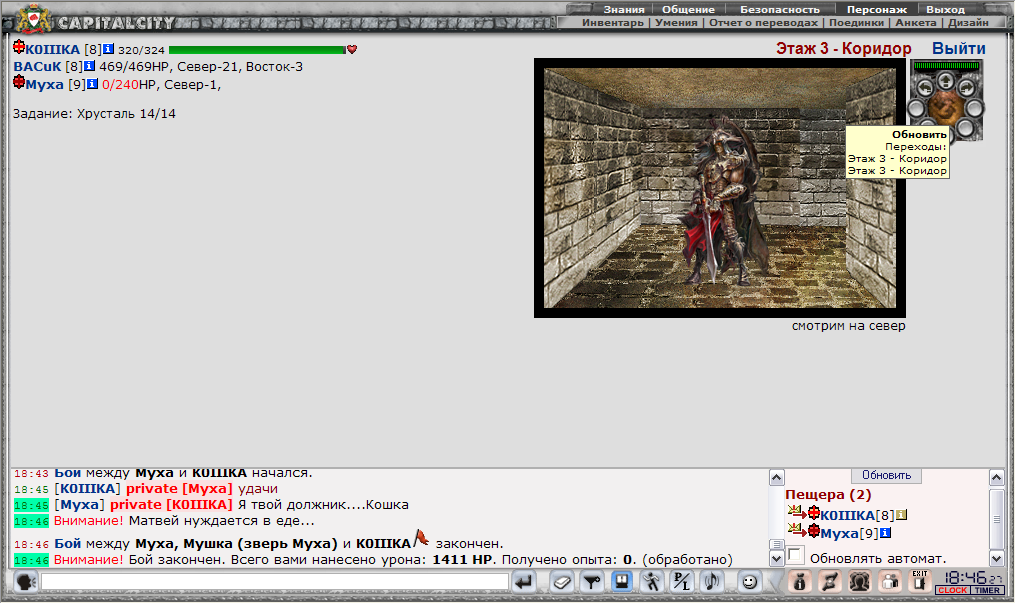Open the smiley emoticons picker
Screen dimensions: 1016x604
pyautogui.click(x=750, y=582)
